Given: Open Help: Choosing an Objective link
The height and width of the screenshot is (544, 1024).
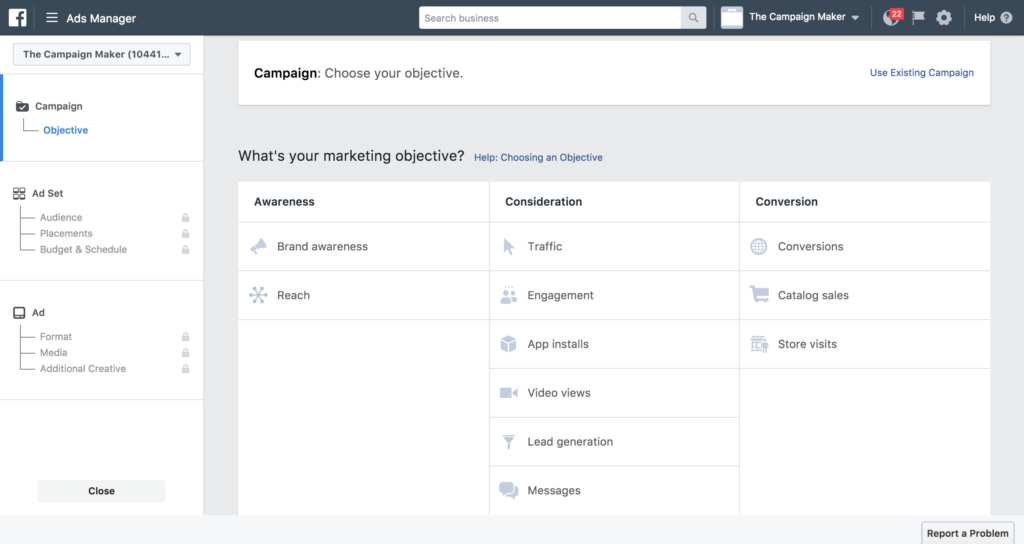Looking at the screenshot, I should (538, 157).
